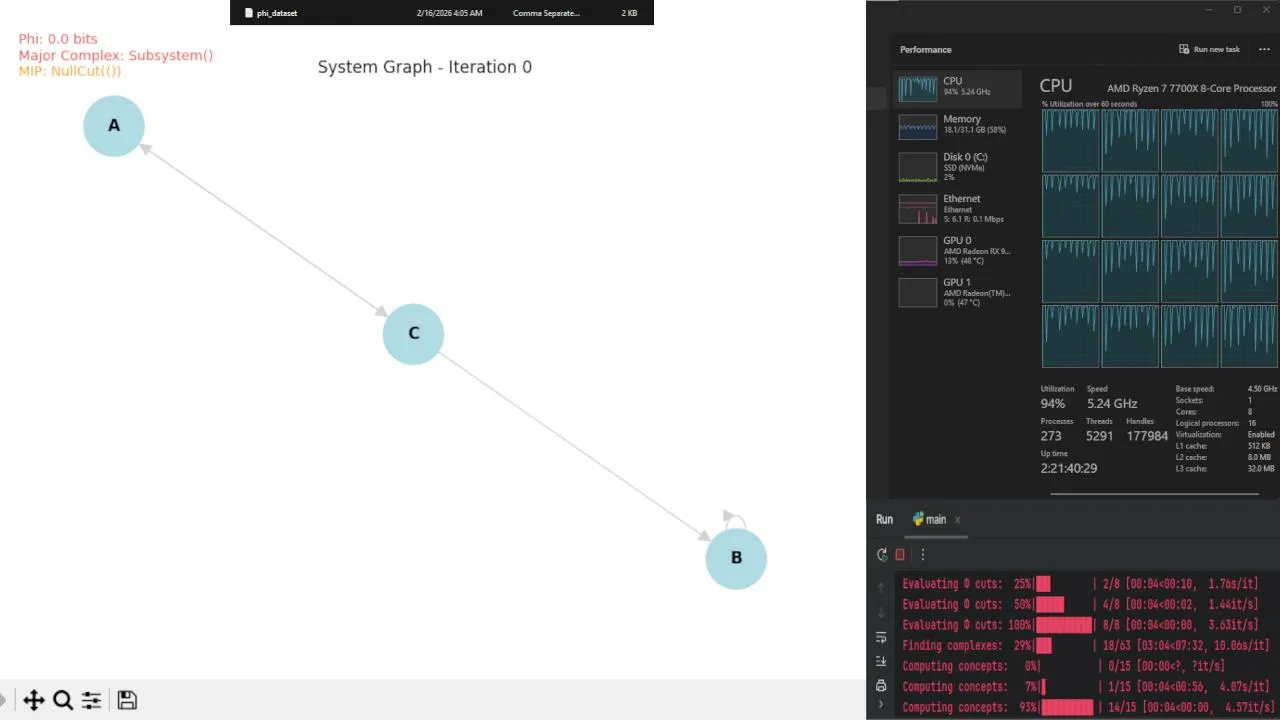The width and height of the screenshot is (1280, 720).
Task: Toggle soft-wrap in the Run console
Action: point(881,637)
